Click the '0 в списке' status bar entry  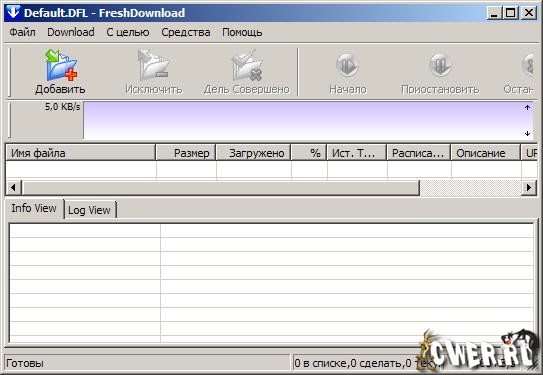click(320, 363)
